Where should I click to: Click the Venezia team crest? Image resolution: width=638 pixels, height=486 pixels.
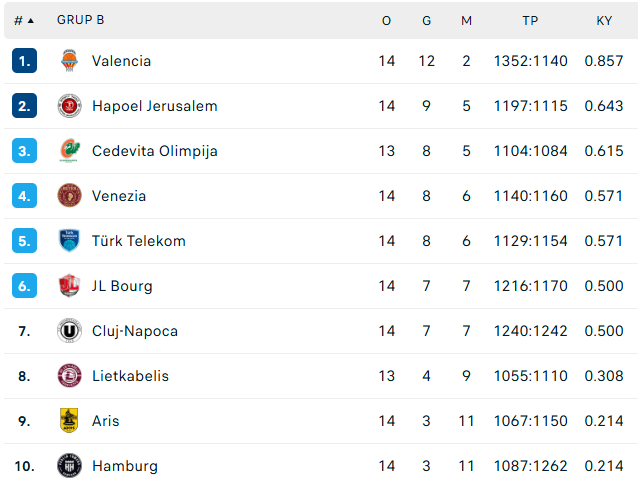click(x=69, y=196)
